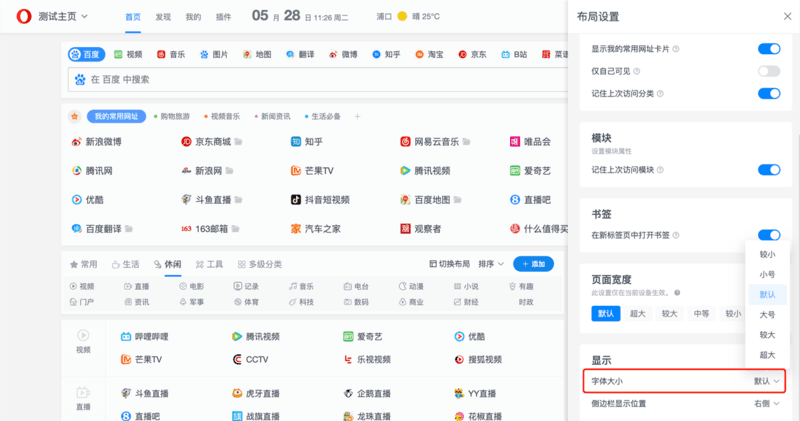This screenshot has width=800, height=421.
Task: Toggle 记住上次访问模块 switch
Action: (769, 170)
